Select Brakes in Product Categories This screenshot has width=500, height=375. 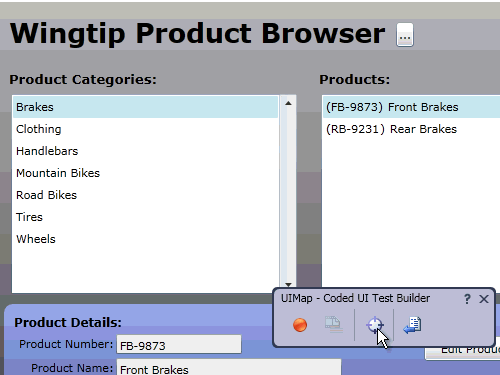pos(145,107)
